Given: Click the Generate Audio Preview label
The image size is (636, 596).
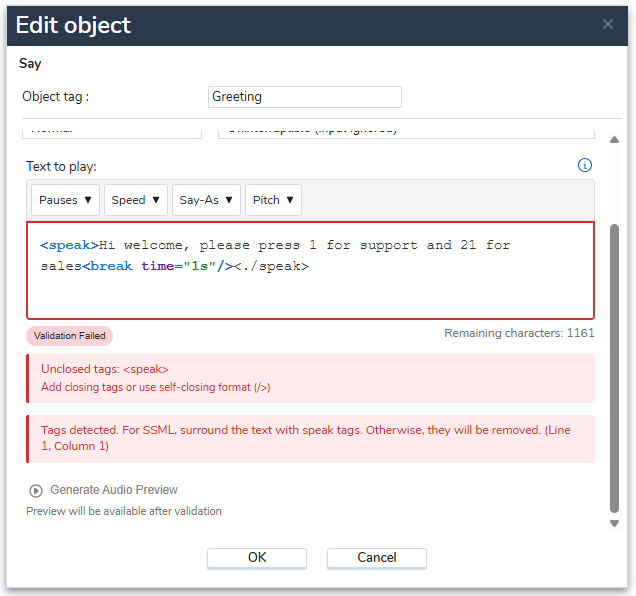Looking at the screenshot, I should (x=113, y=490).
